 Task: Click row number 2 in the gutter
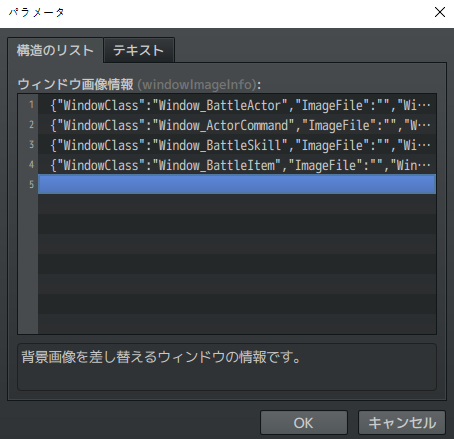[x=31, y=125]
